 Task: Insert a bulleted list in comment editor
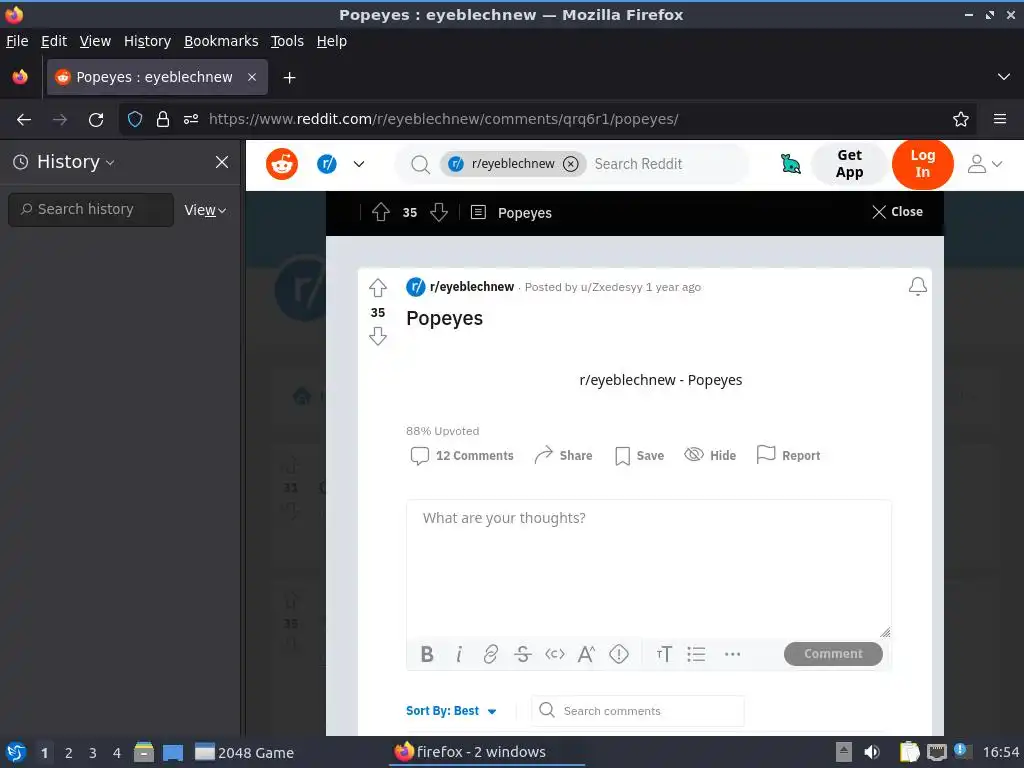[696, 654]
